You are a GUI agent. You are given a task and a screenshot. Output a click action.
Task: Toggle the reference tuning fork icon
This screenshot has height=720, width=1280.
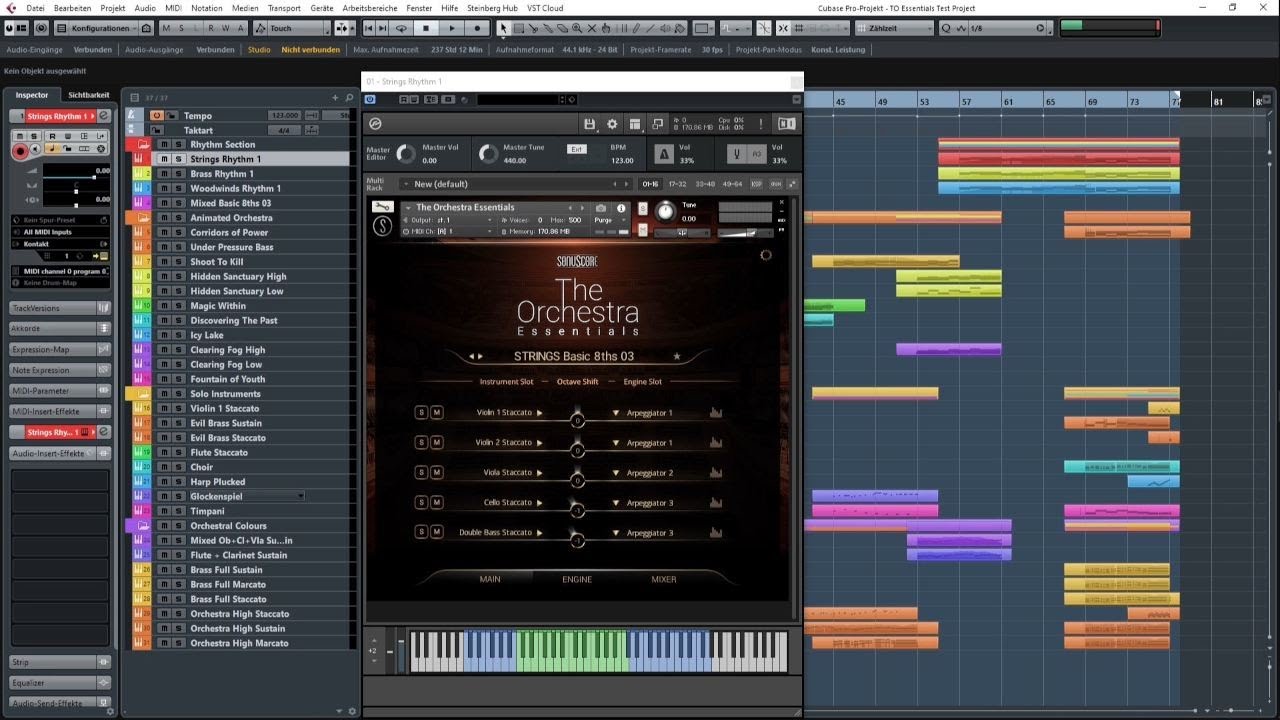(737, 154)
